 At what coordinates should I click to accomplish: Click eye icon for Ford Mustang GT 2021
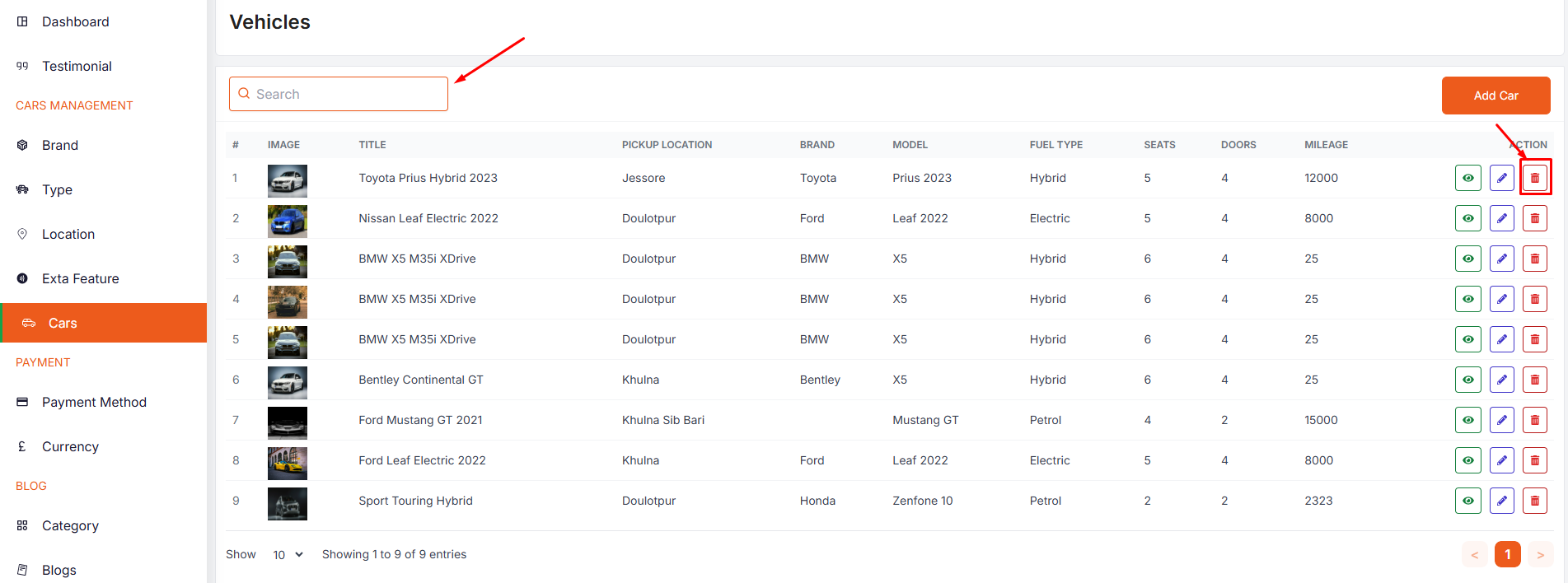[x=1467, y=420]
